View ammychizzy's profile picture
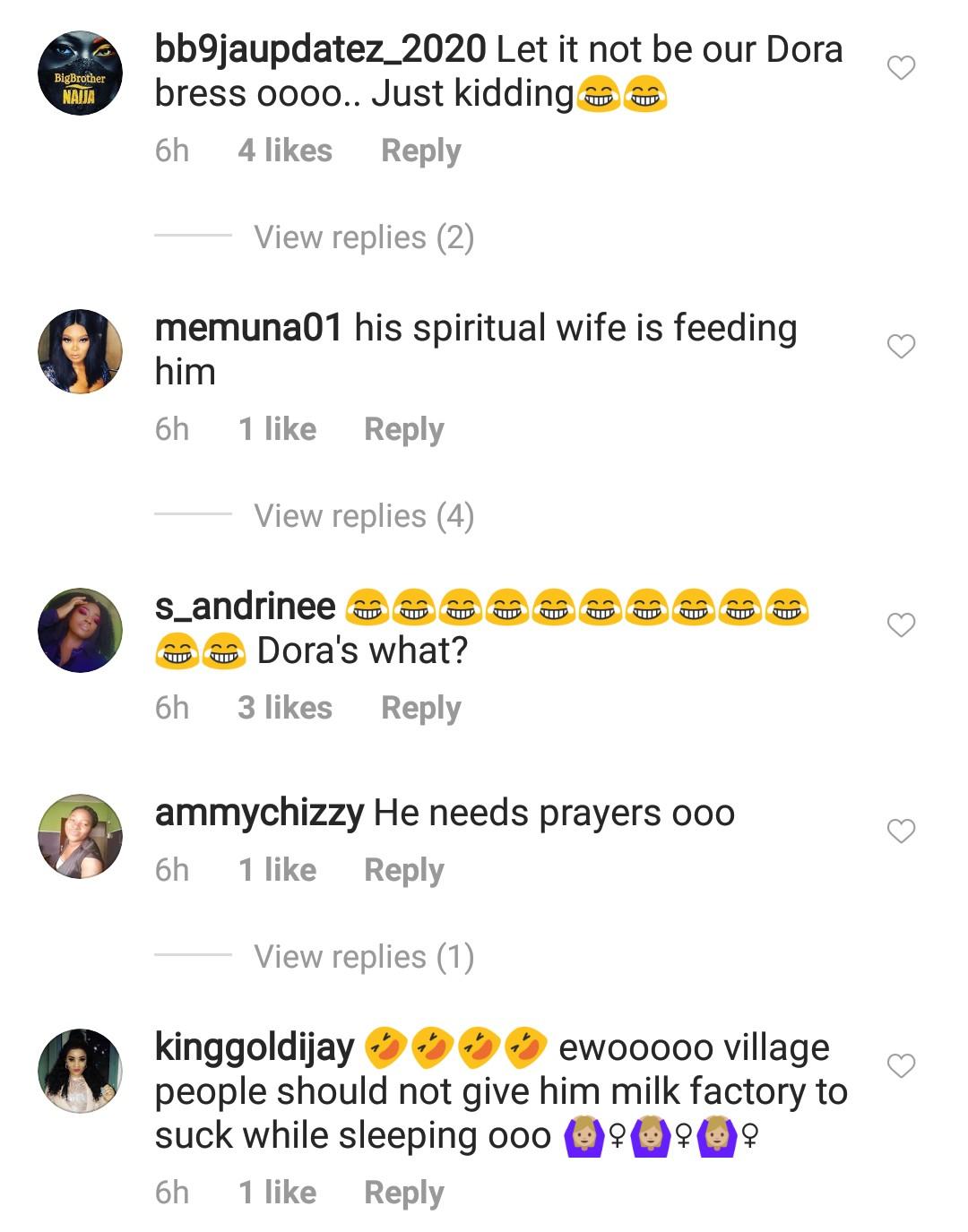Image resolution: width=968 pixels, height=1232 pixels. click(x=80, y=836)
